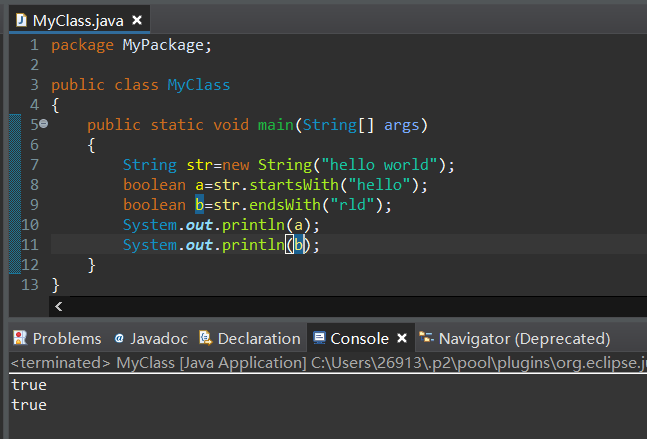
Task: Click the 'static' keyword on line 5
Action: coord(177,125)
